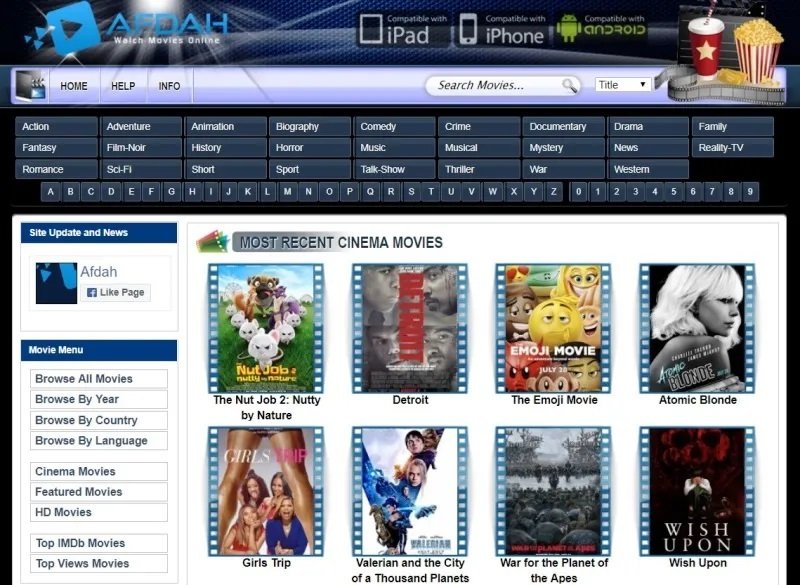This screenshot has height=585, width=800.
Task: Click the iPhone compatibility icon
Action: (x=468, y=29)
